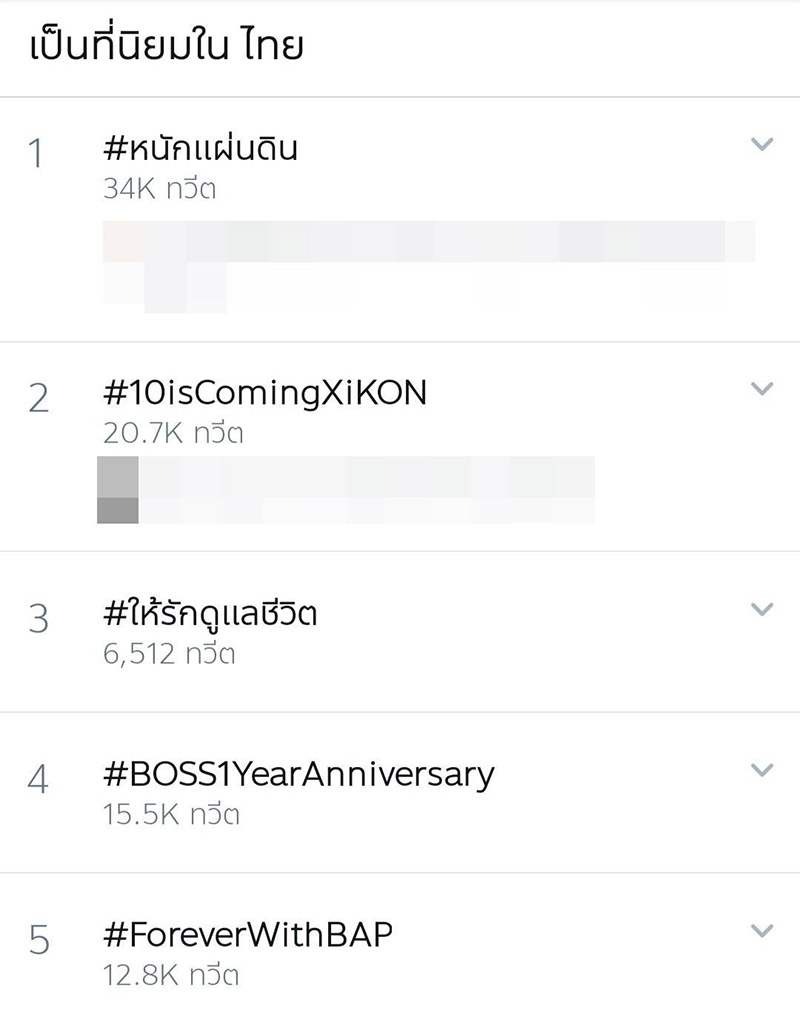Open options chevron for #10isComingXiKON
This screenshot has width=800, height=1031.
point(762,388)
